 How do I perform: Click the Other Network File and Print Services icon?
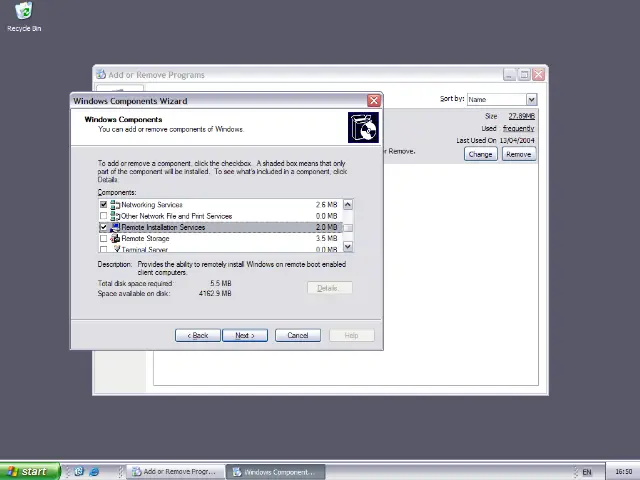click(x=115, y=216)
